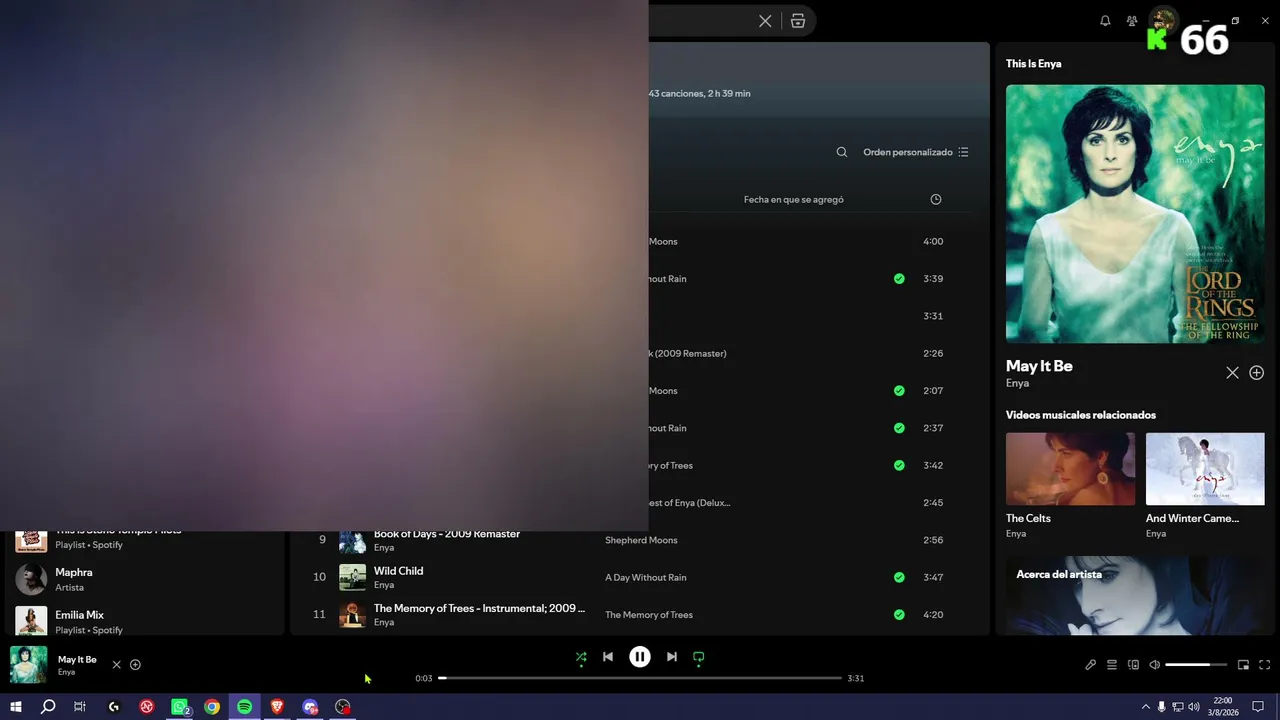Clear the search field with the X
1280x720 pixels.
click(x=765, y=21)
